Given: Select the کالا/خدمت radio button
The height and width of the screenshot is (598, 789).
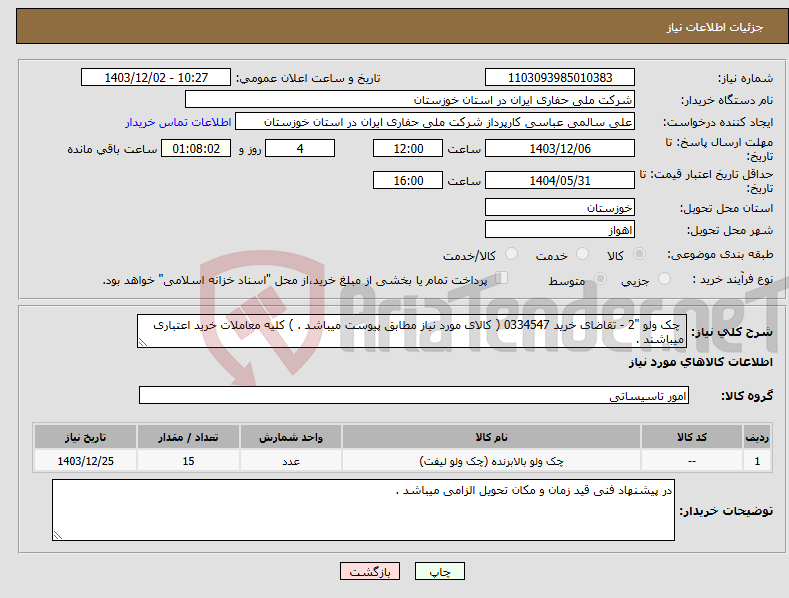Looking at the screenshot, I should click(511, 254).
